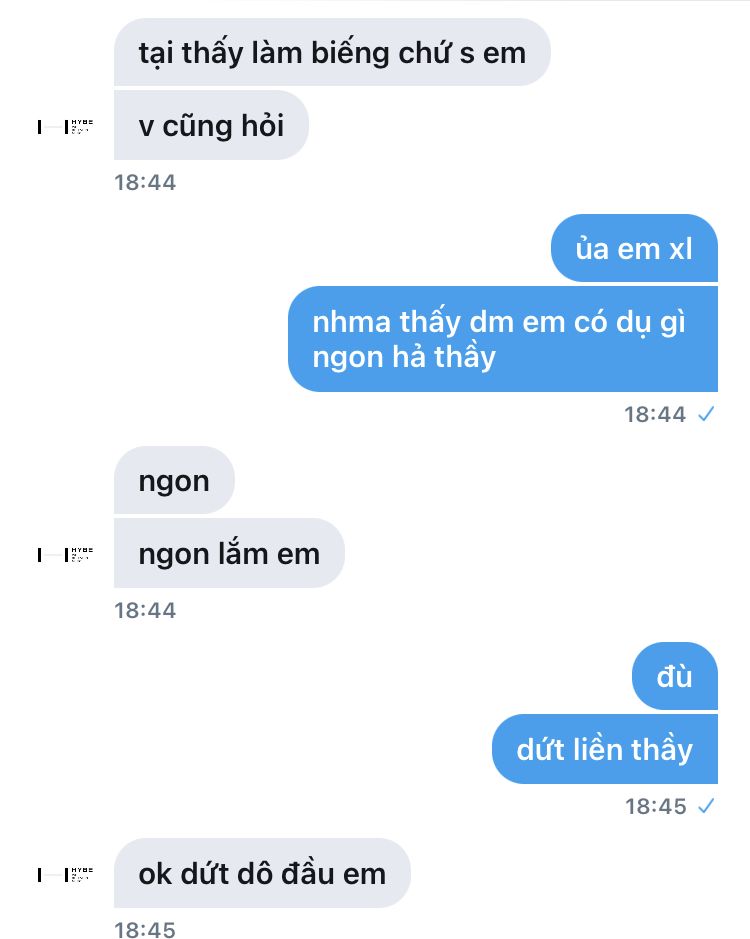Click the 'ủa em xl' sent bubble
The height and width of the screenshot is (939, 750).
click(634, 248)
